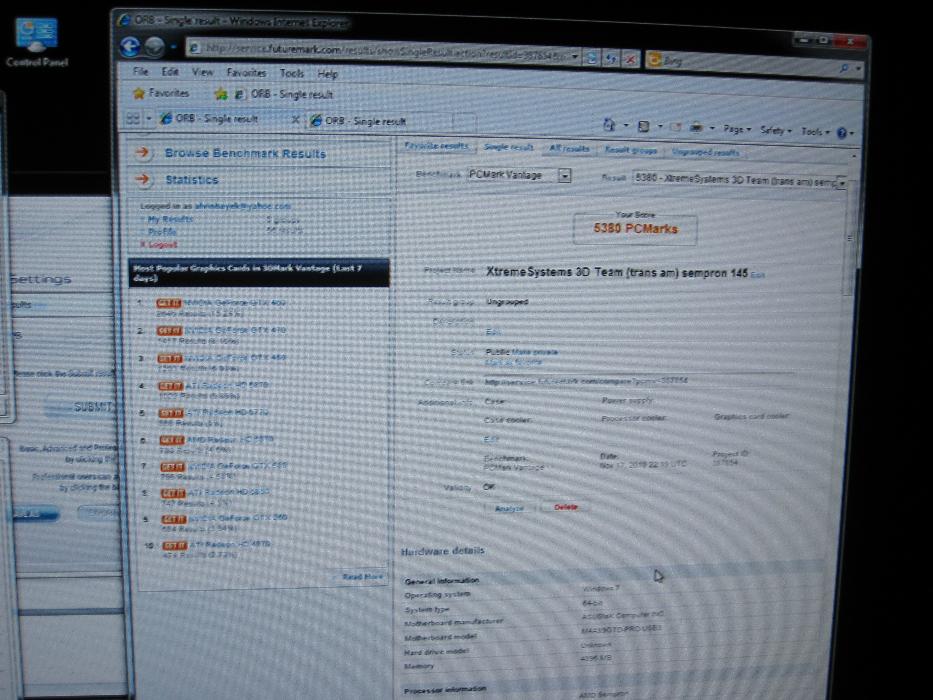
Task: Click Get It badge for seventh graphics card
Action: click(x=173, y=467)
